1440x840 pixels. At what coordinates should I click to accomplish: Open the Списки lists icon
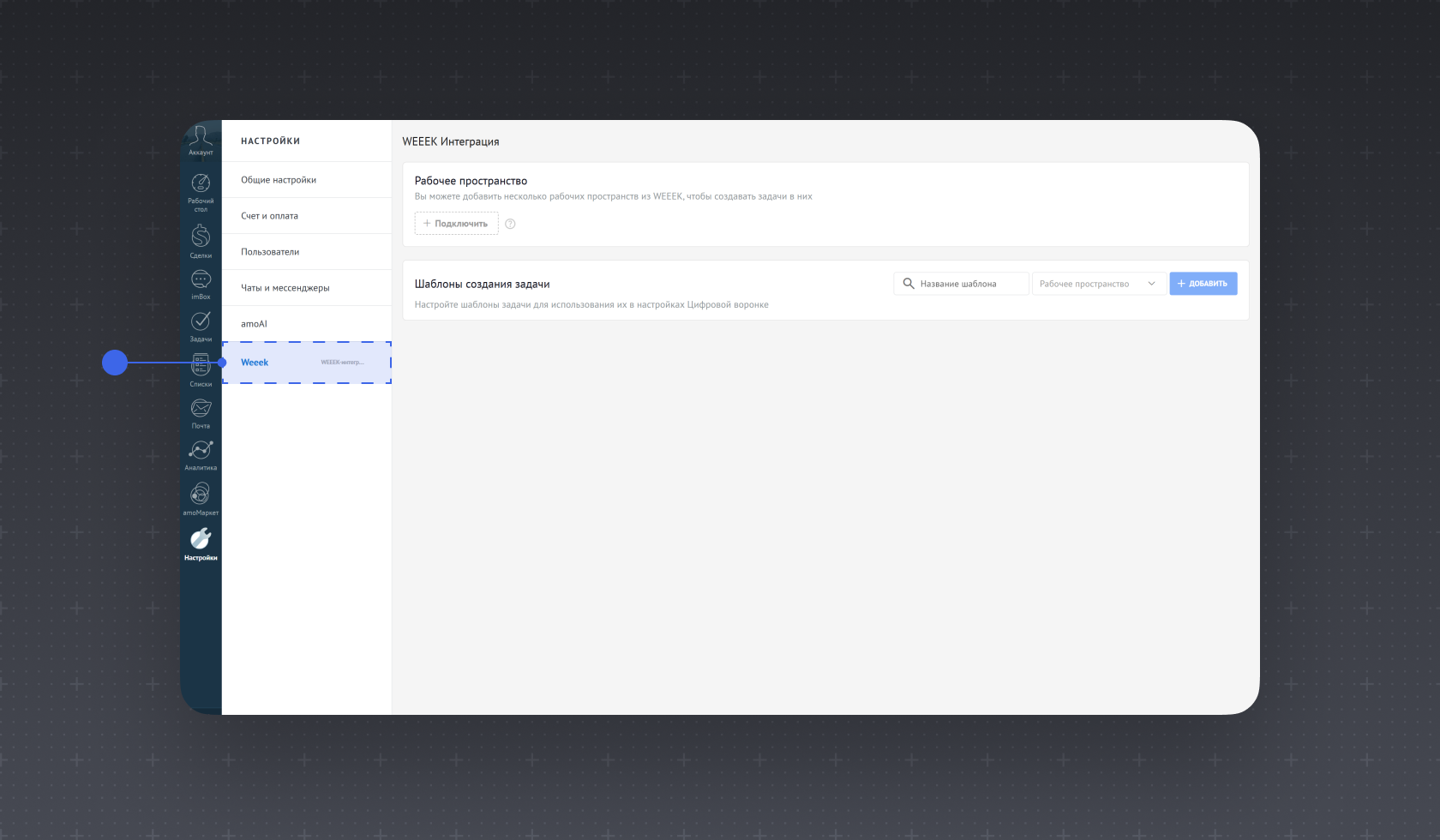(x=201, y=370)
